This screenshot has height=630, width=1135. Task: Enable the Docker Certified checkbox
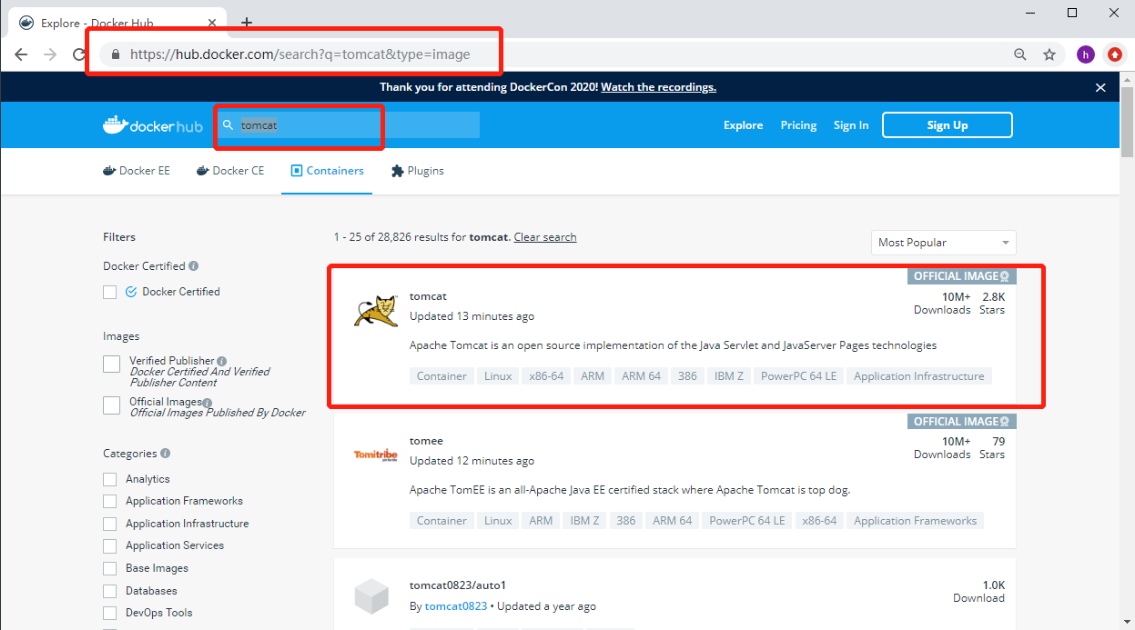coord(110,292)
